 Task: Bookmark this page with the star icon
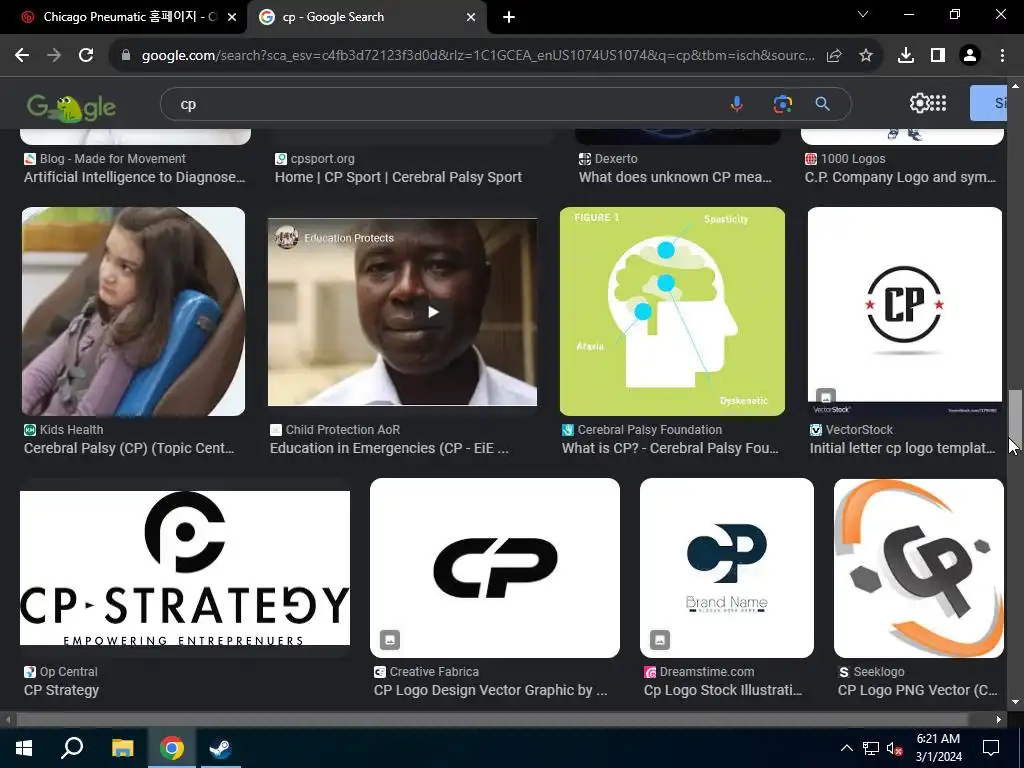click(x=866, y=56)
